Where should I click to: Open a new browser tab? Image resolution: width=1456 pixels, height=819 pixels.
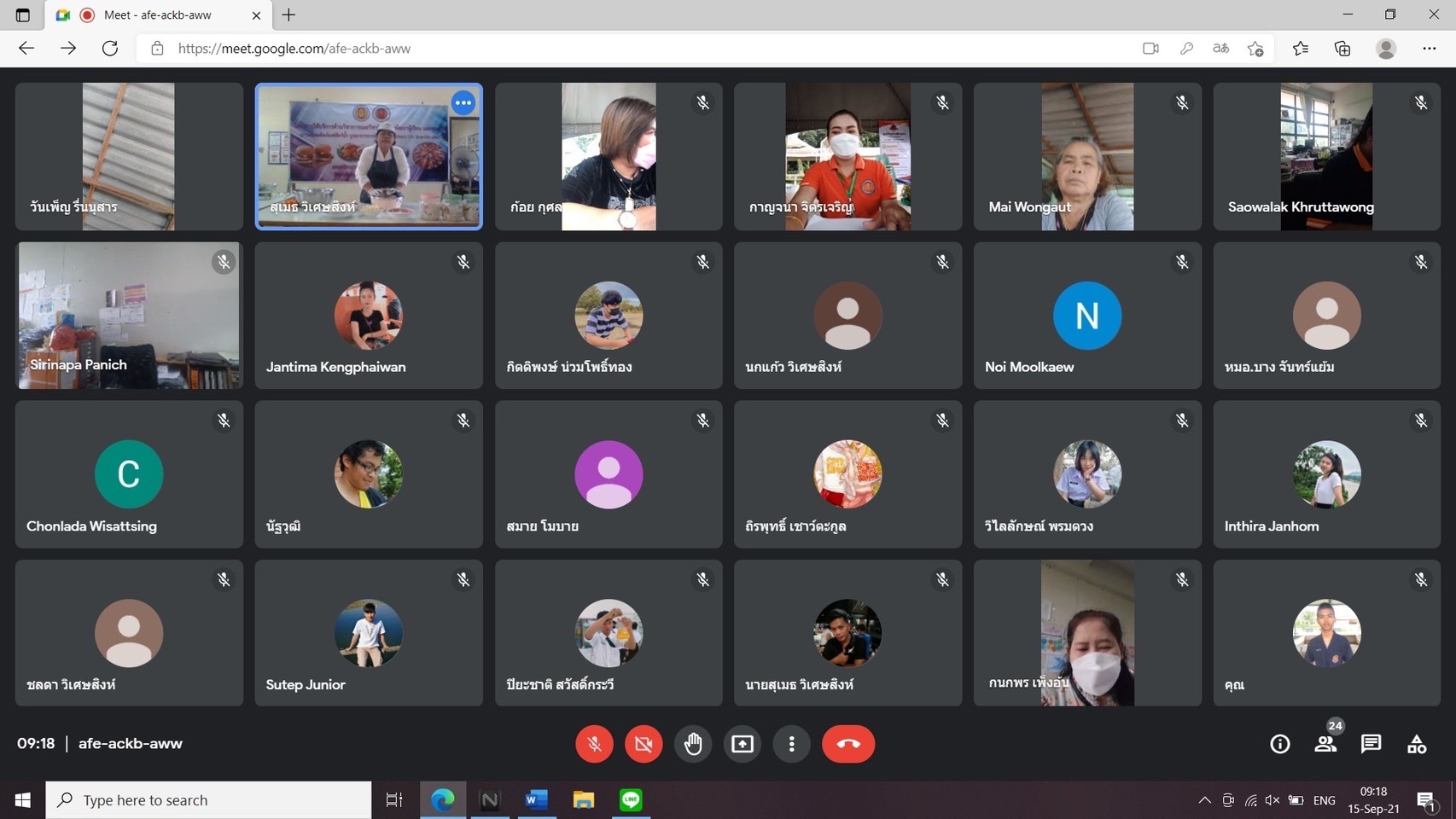tap(288, 15)
